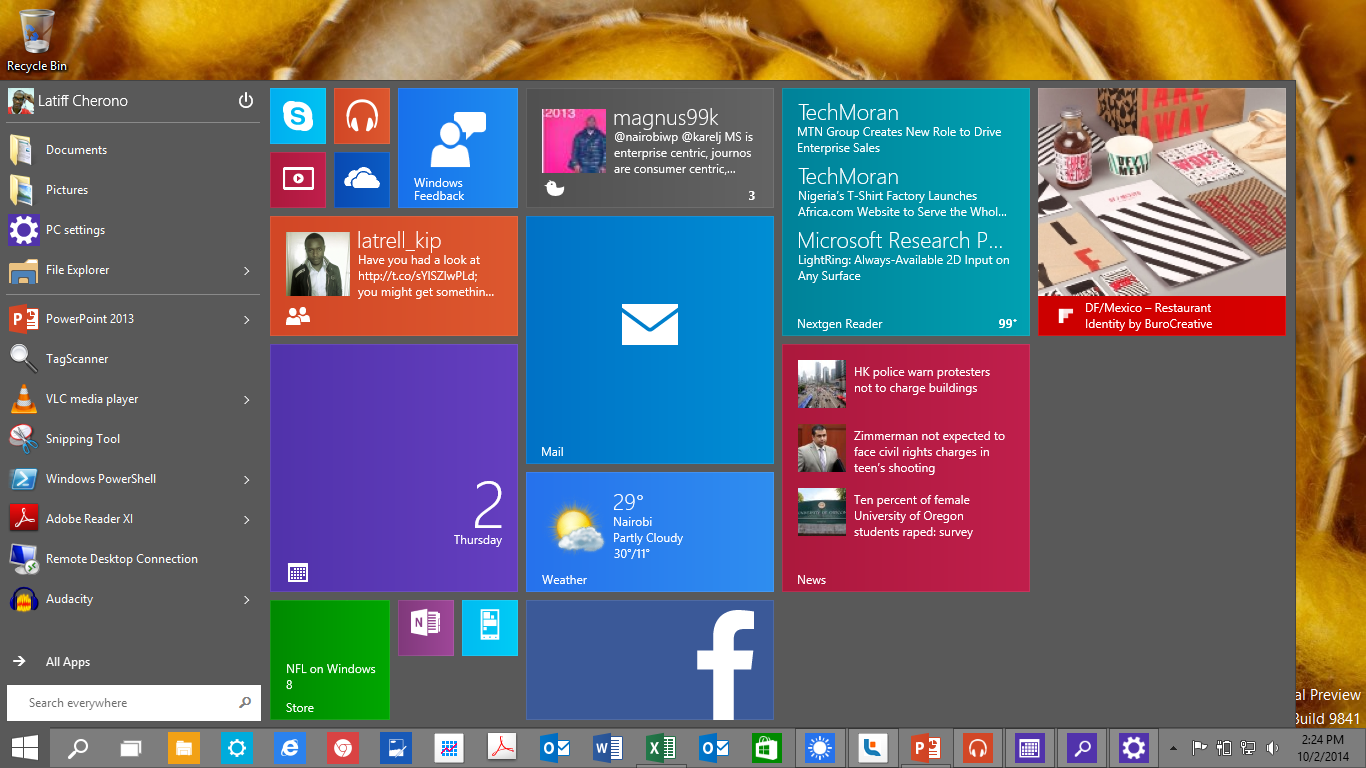Open Remote Desktop Connection from the Start menu
The image size is (1366, 768).
coord(133,559)
